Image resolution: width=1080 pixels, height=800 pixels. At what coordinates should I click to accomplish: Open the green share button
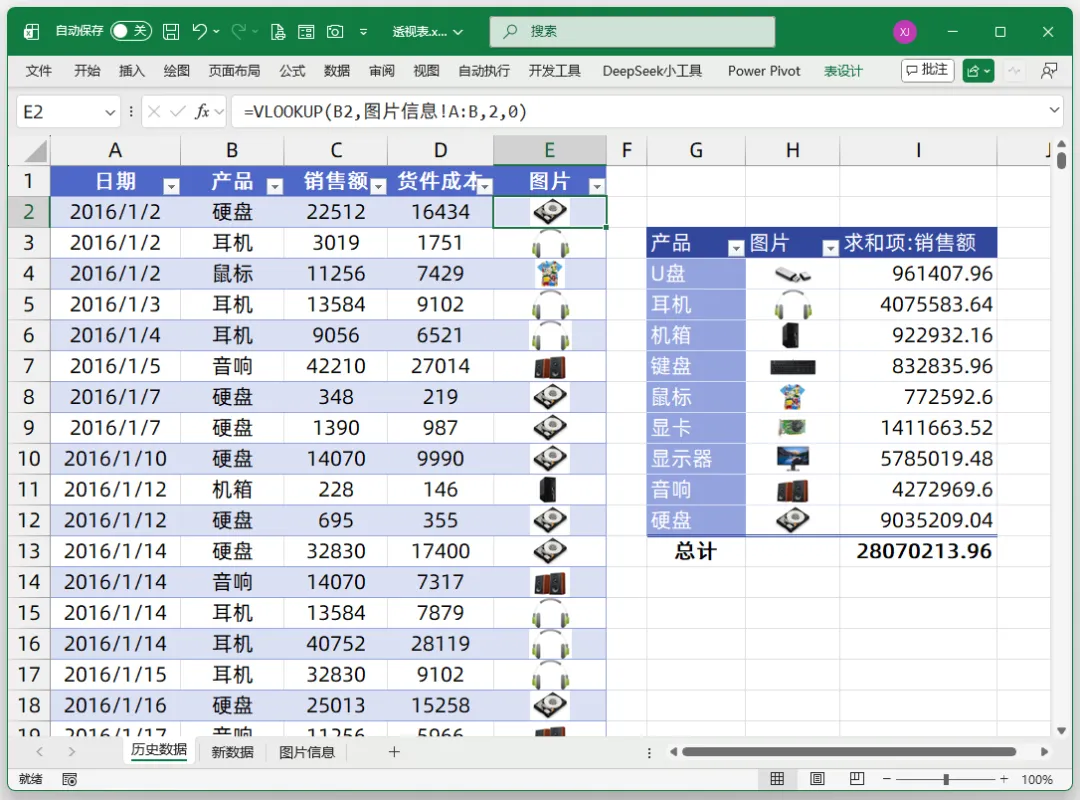point(978,71)
